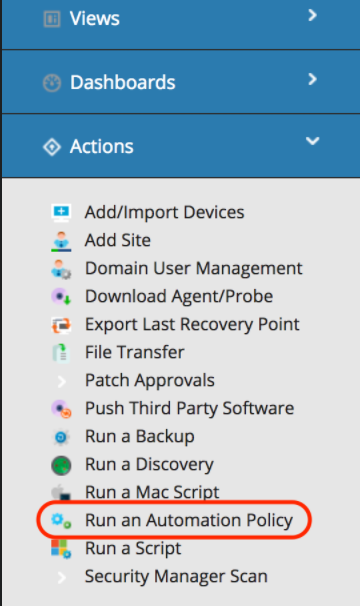Start Run a Backup action
The height and width of the screenshot is (606, 360).
(139, 437)
